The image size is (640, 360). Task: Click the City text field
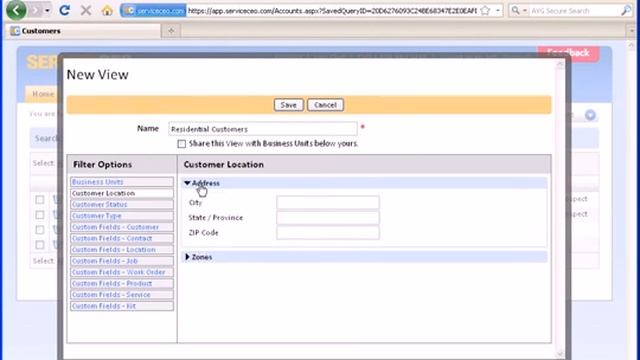point(328,202)
